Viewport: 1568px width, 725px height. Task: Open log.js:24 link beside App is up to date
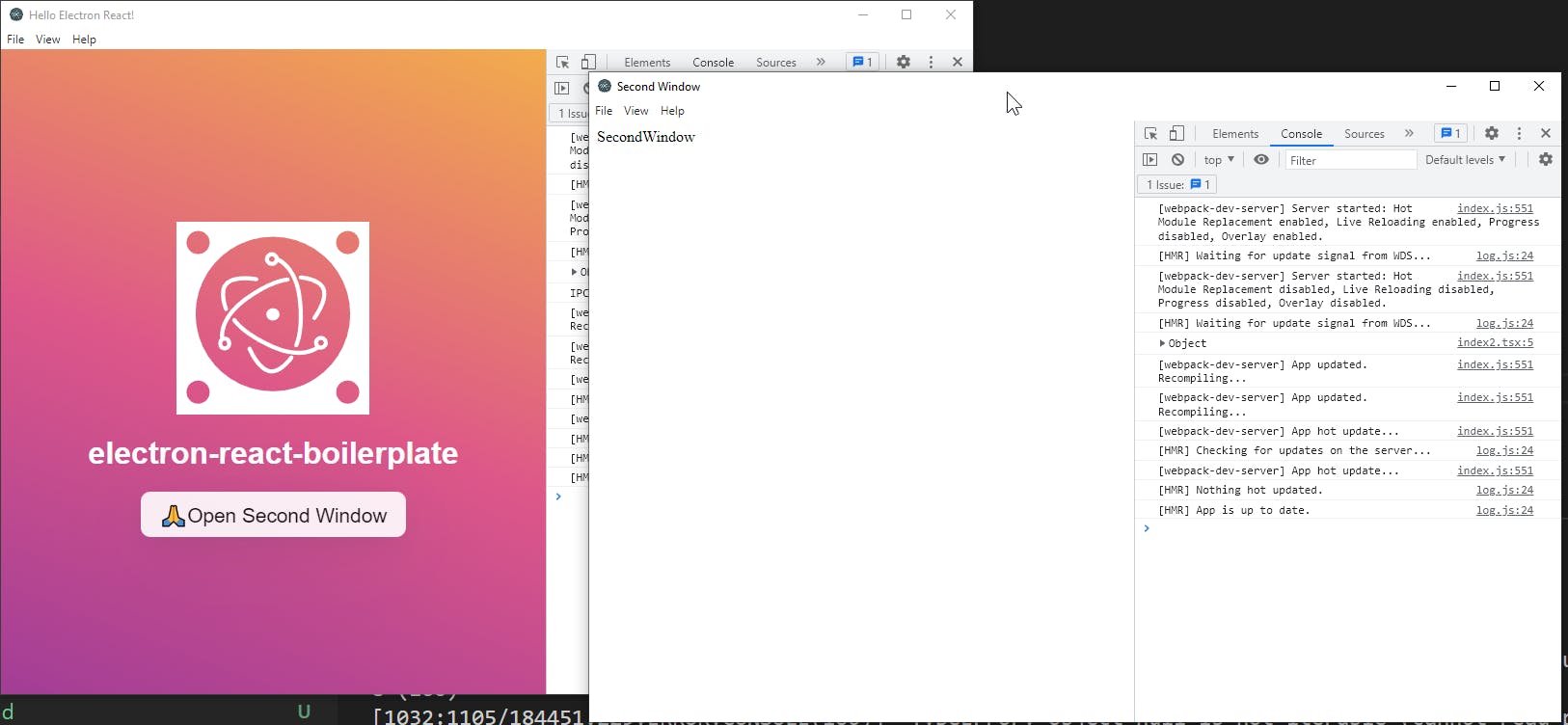click(1504, 510)
